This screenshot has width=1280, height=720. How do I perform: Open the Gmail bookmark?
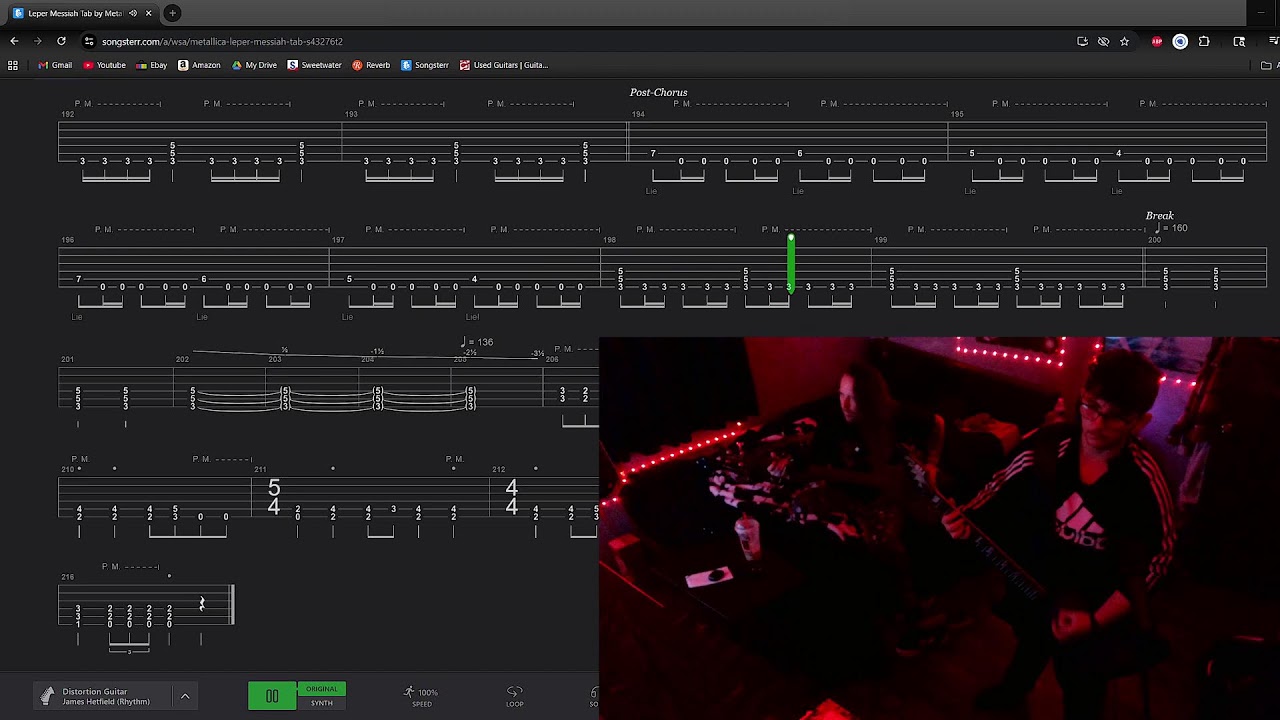click(x=55, y=65)
